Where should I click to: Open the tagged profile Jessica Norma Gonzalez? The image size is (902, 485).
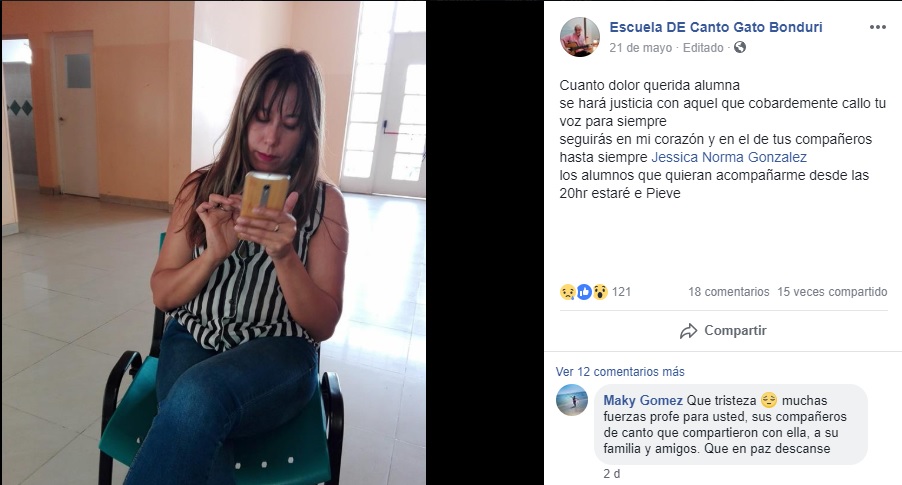729,157
